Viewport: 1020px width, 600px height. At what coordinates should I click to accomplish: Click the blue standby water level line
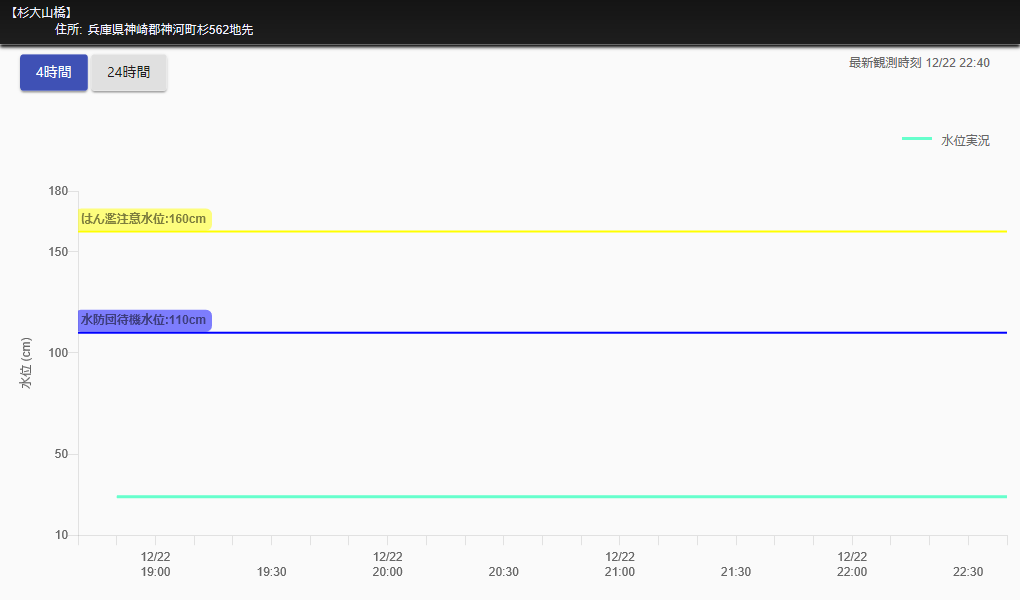click(600, 333)
